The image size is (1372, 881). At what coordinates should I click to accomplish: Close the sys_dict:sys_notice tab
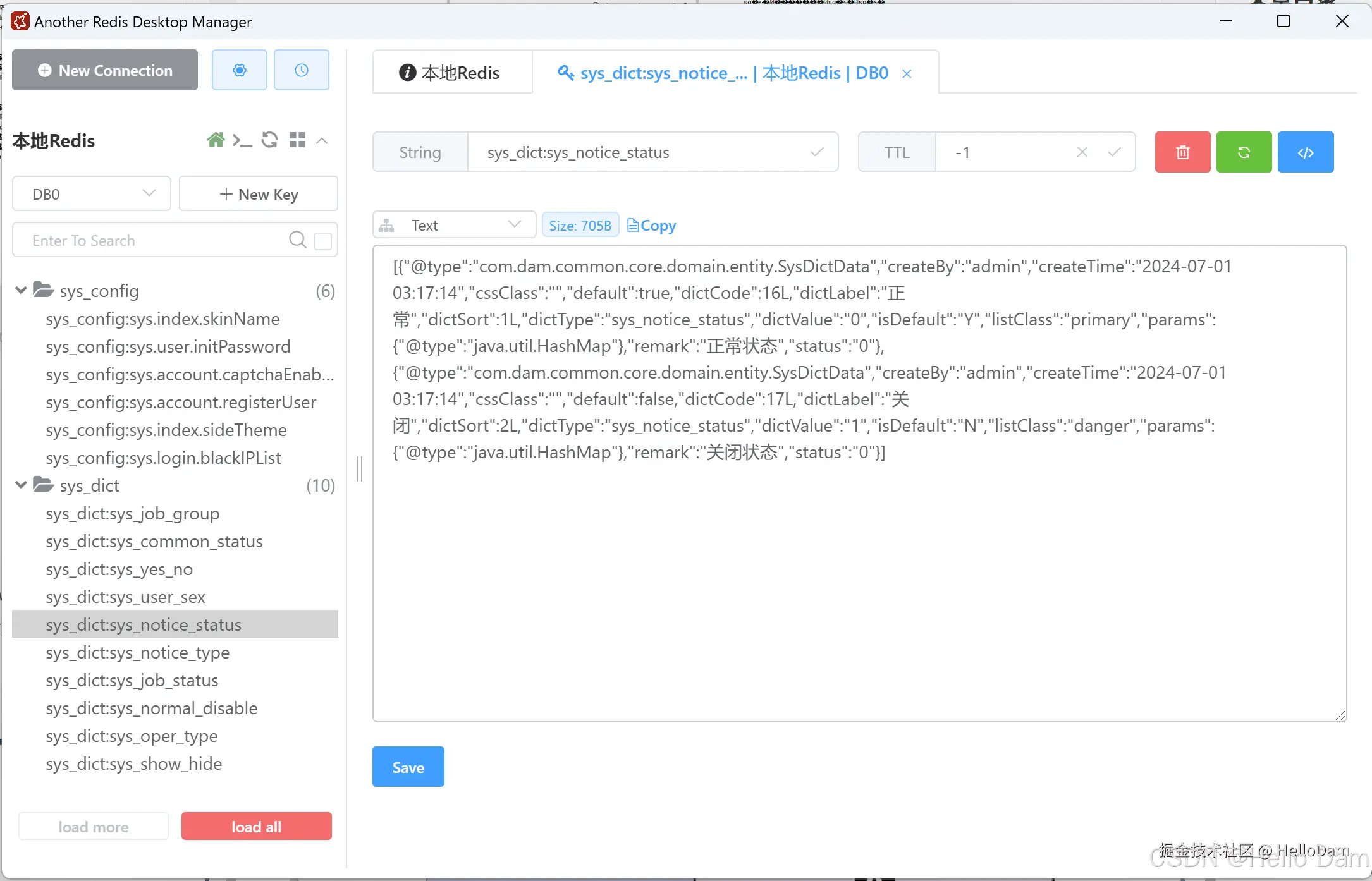tap(907, 74)
